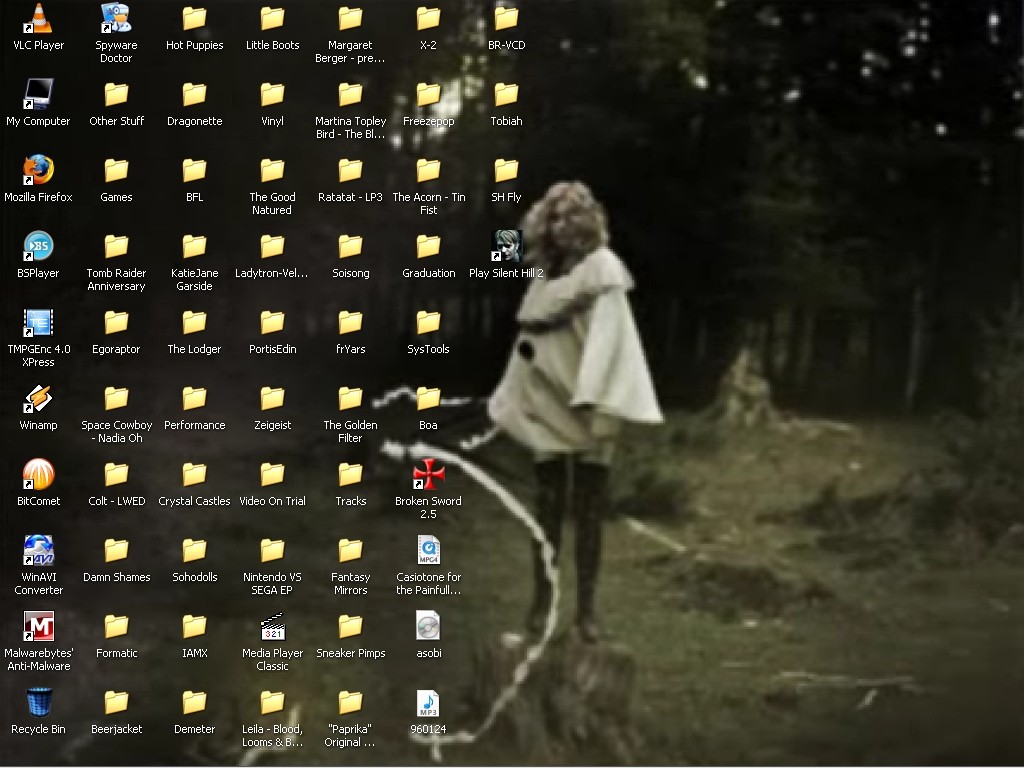This screenshot has height=768, width=1024.
Task: Select the asobi disc file icon
Action: point(428,627)
